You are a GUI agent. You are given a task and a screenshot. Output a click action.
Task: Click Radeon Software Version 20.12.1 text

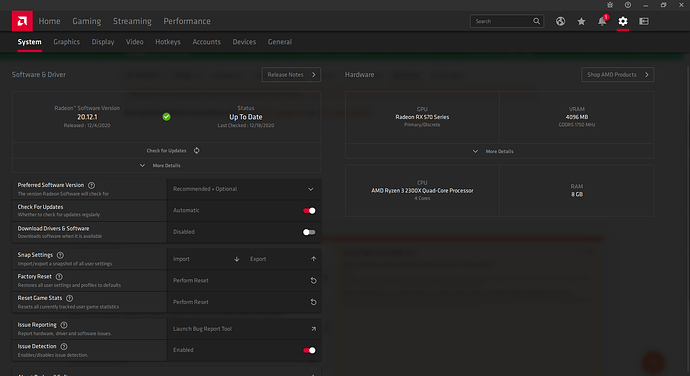(x=87, y=117)
